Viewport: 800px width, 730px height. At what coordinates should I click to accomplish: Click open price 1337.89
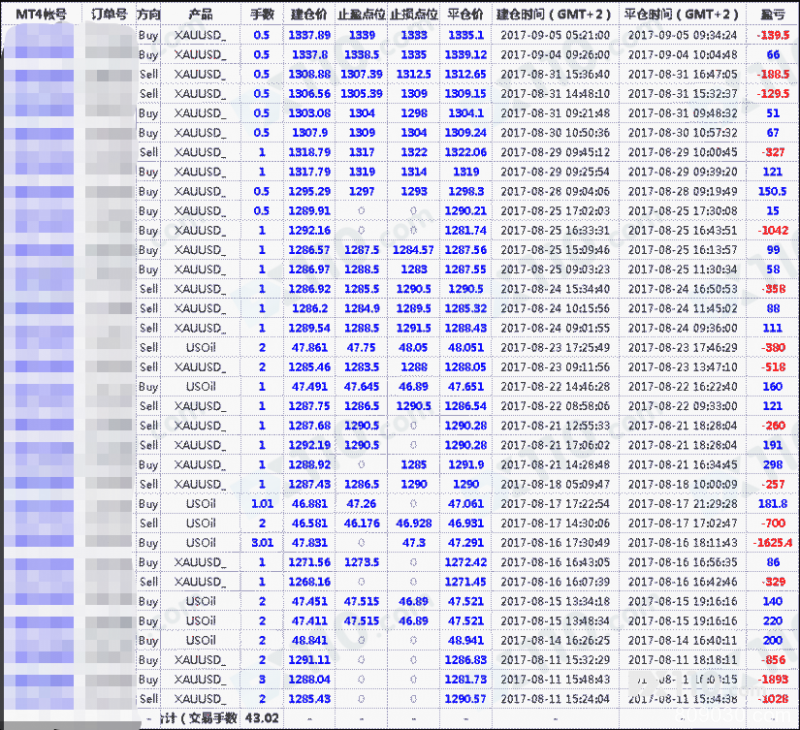(x=309, y=35)
